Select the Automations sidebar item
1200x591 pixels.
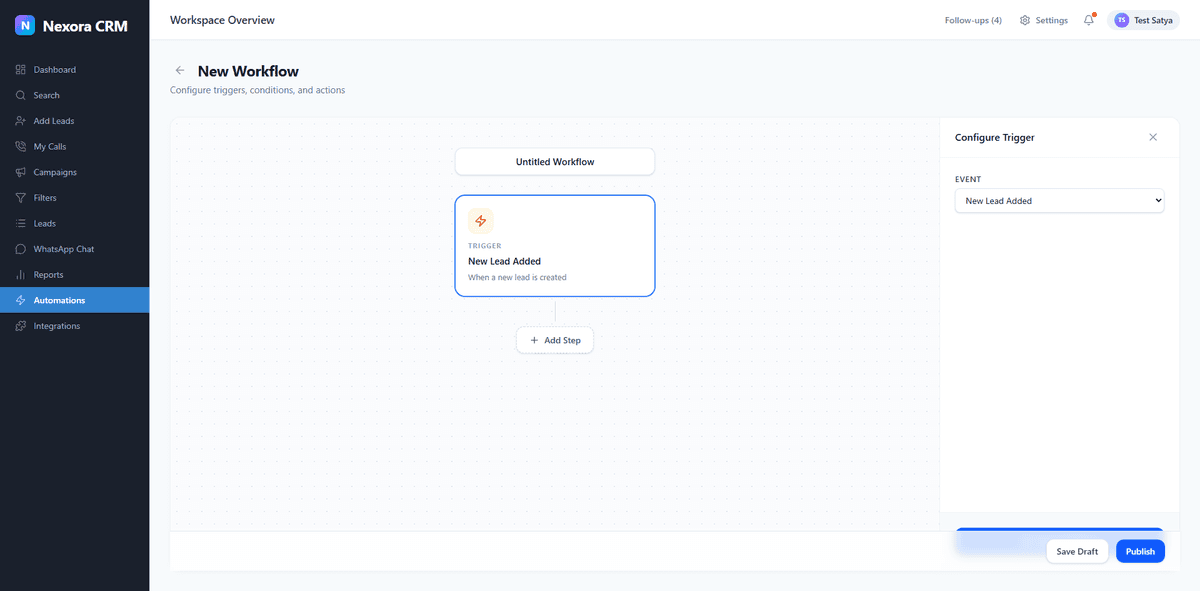pos(74,300)
